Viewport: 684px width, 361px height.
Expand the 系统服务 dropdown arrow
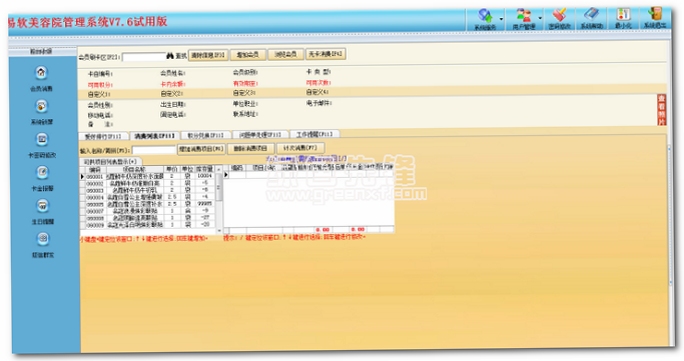501,19
